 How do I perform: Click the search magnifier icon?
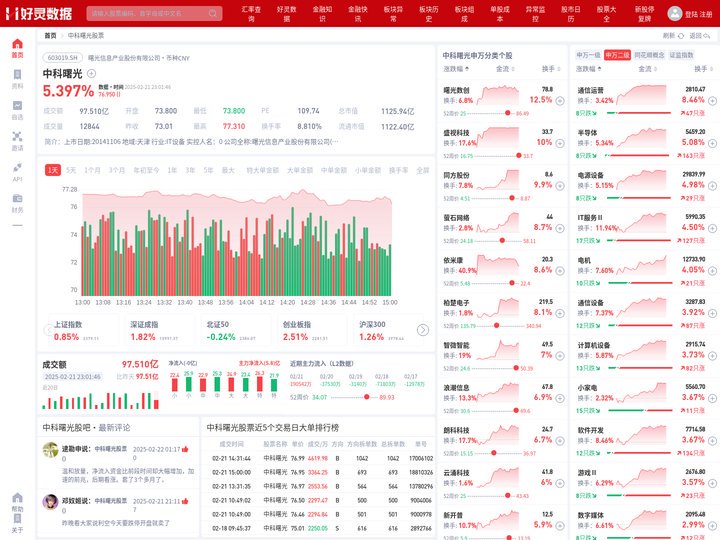[x=213, y=13]
